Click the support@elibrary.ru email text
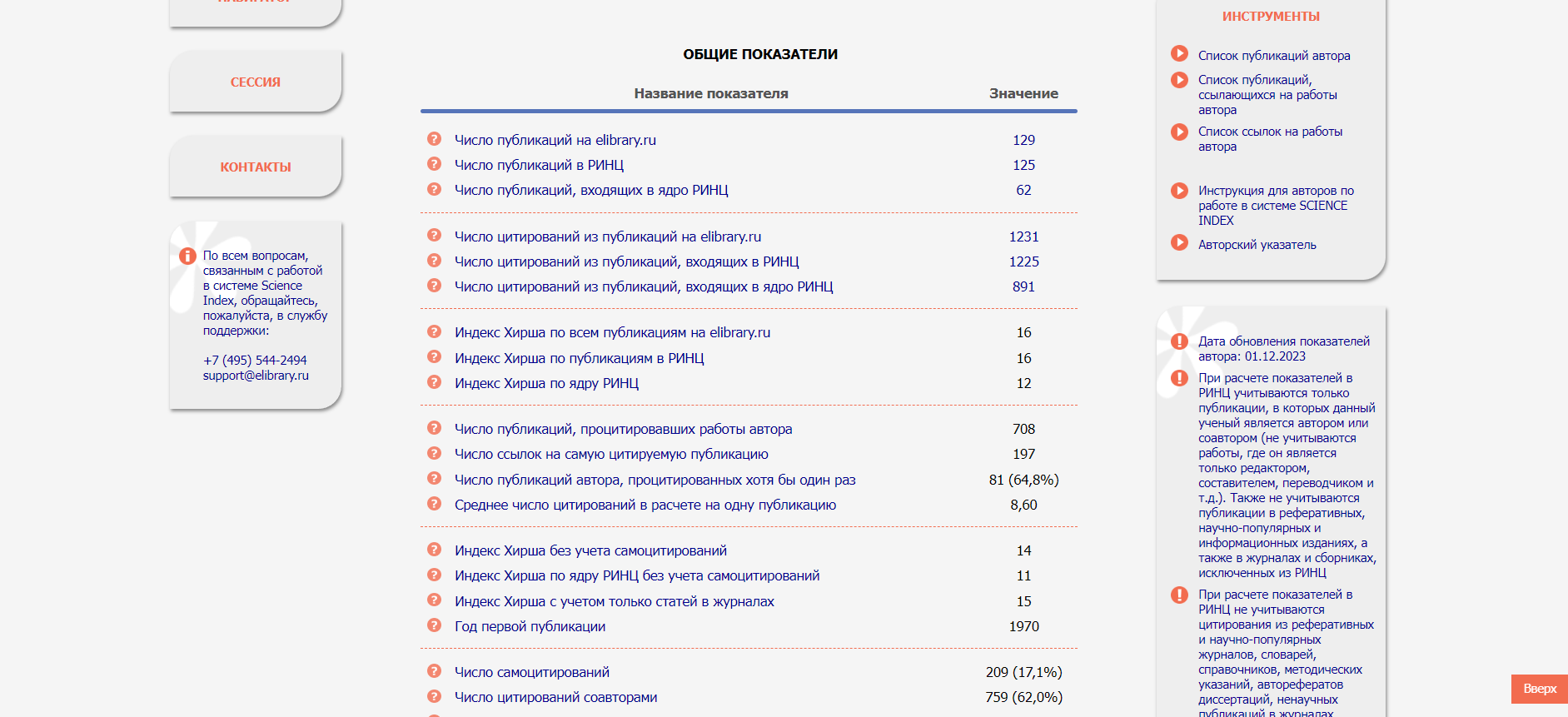Viewport: 1568px width, 717px height. coord(256,376)
